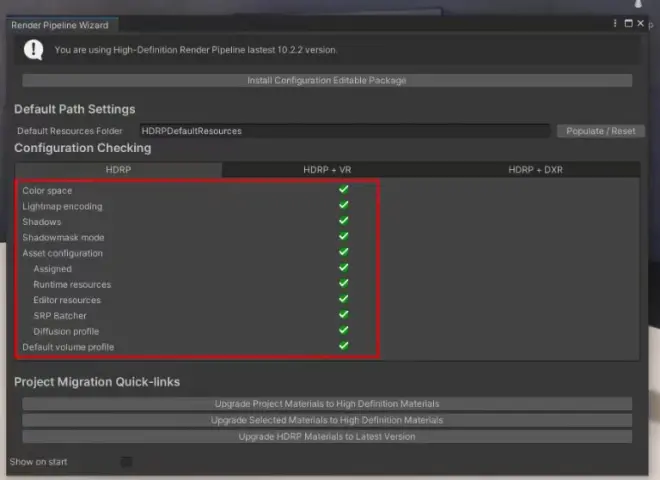Switch to the HDRP + VR tab
Viewport: 660px width, 480px height.
click(x=327, y=170)
